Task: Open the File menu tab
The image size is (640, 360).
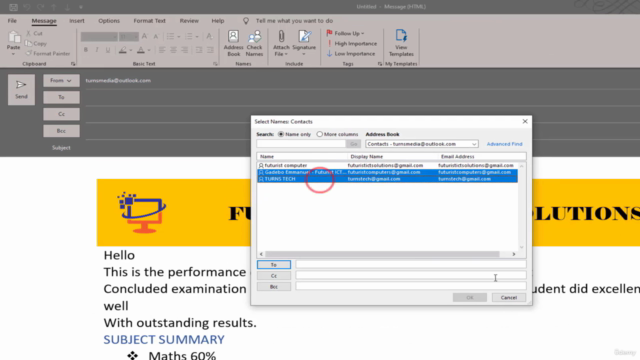Action: point(12,21)
